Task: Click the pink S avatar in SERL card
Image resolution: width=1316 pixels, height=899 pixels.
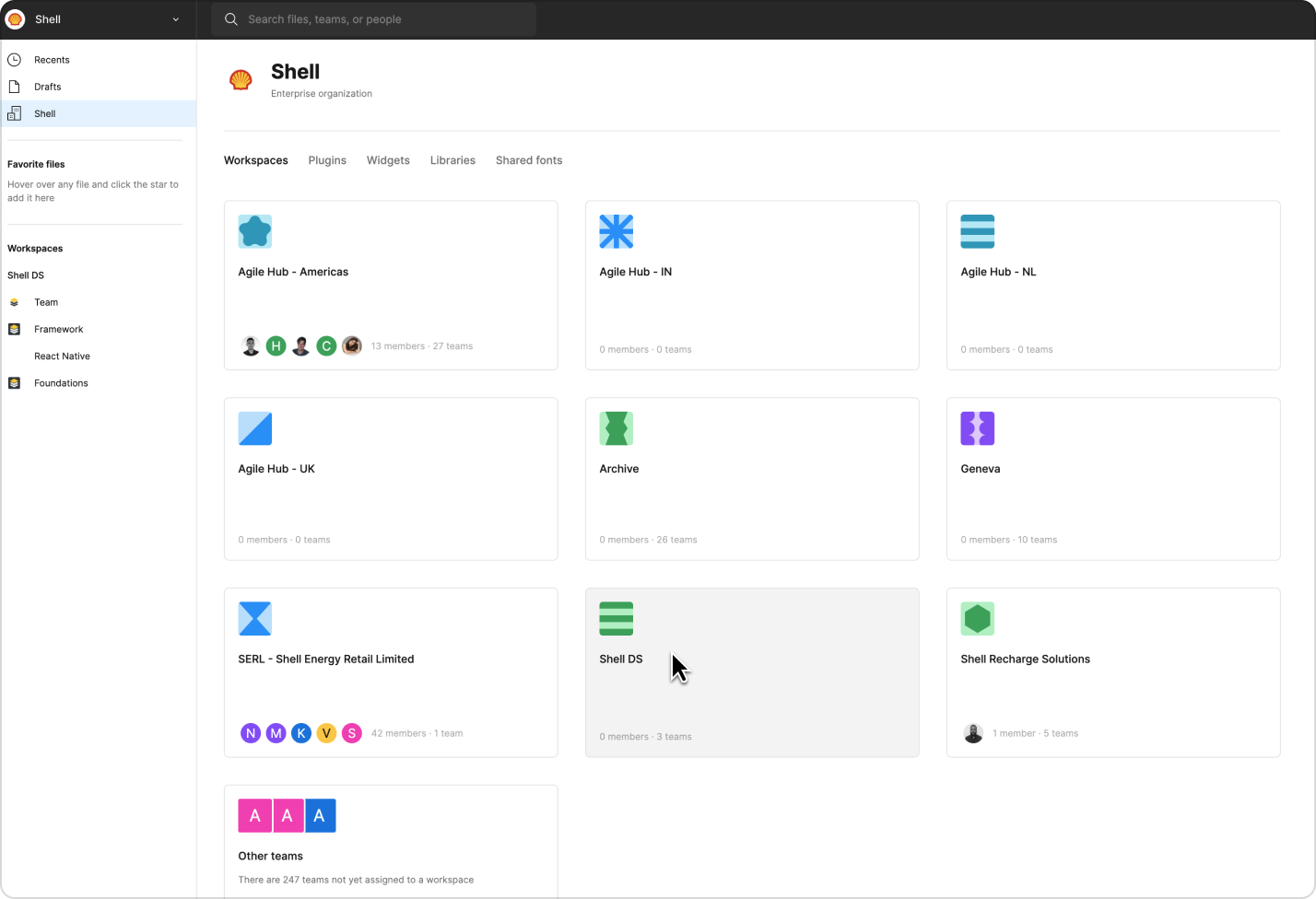Action: (352, 733)
